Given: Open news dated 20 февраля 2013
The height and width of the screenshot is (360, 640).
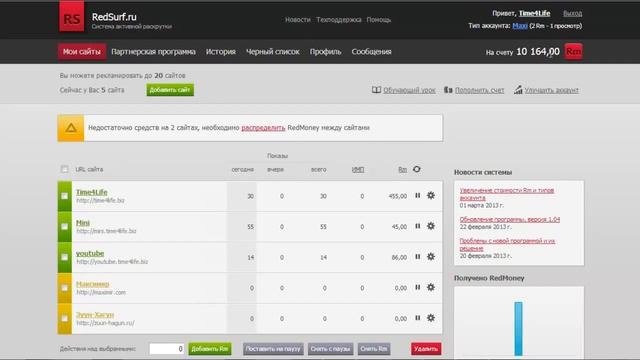Looking at the screenshot, I should point(507,244).
